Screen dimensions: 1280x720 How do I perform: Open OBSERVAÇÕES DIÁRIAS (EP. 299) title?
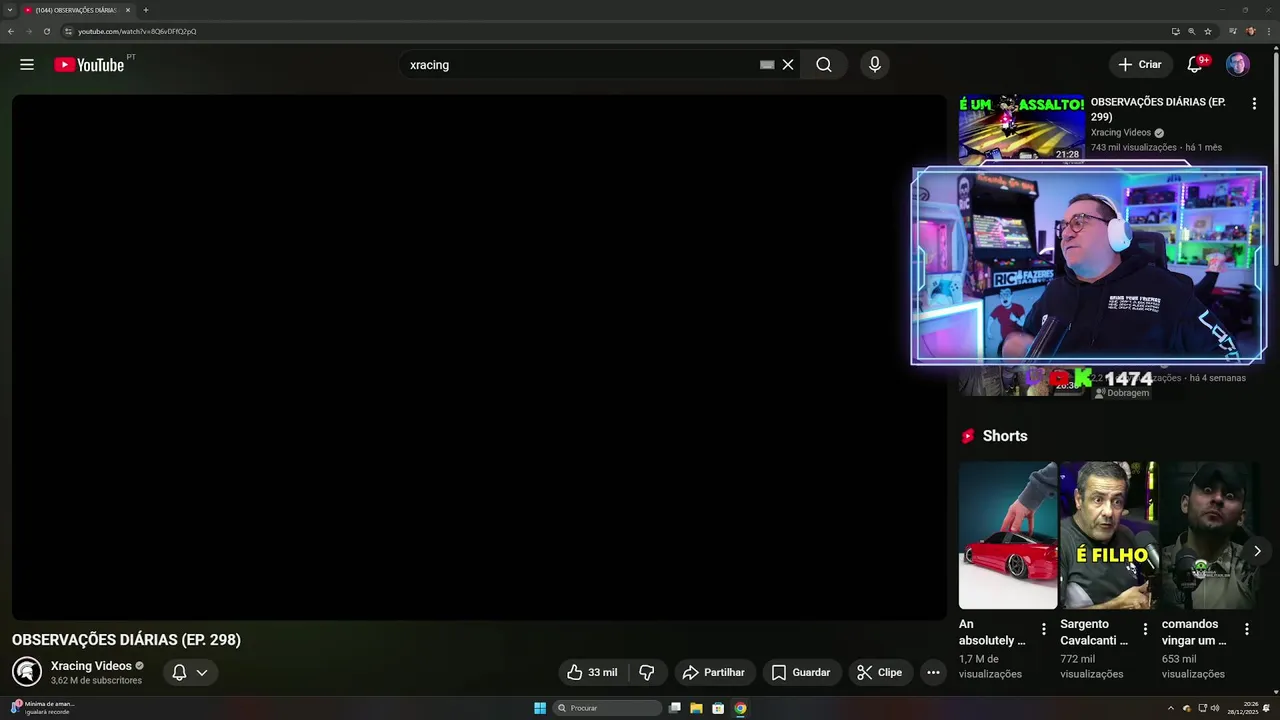click(x=1158, y=109)
